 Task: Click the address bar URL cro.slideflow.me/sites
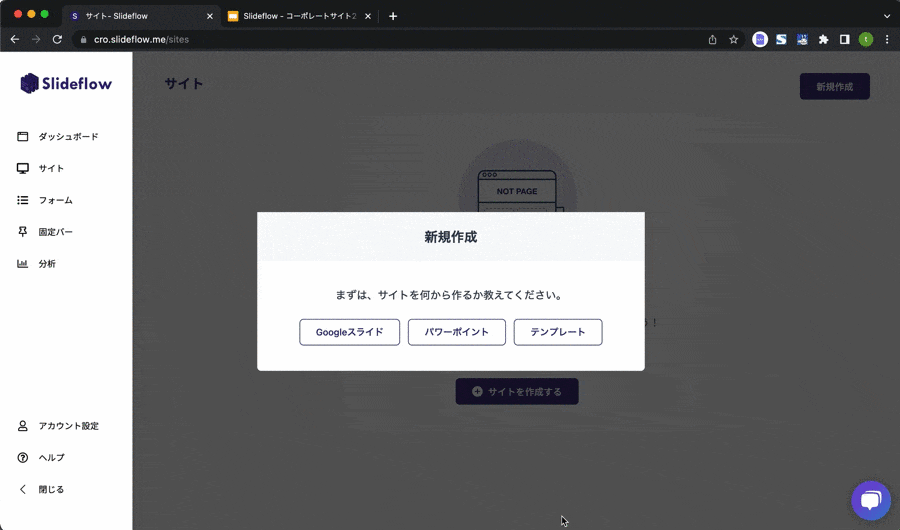141,40
